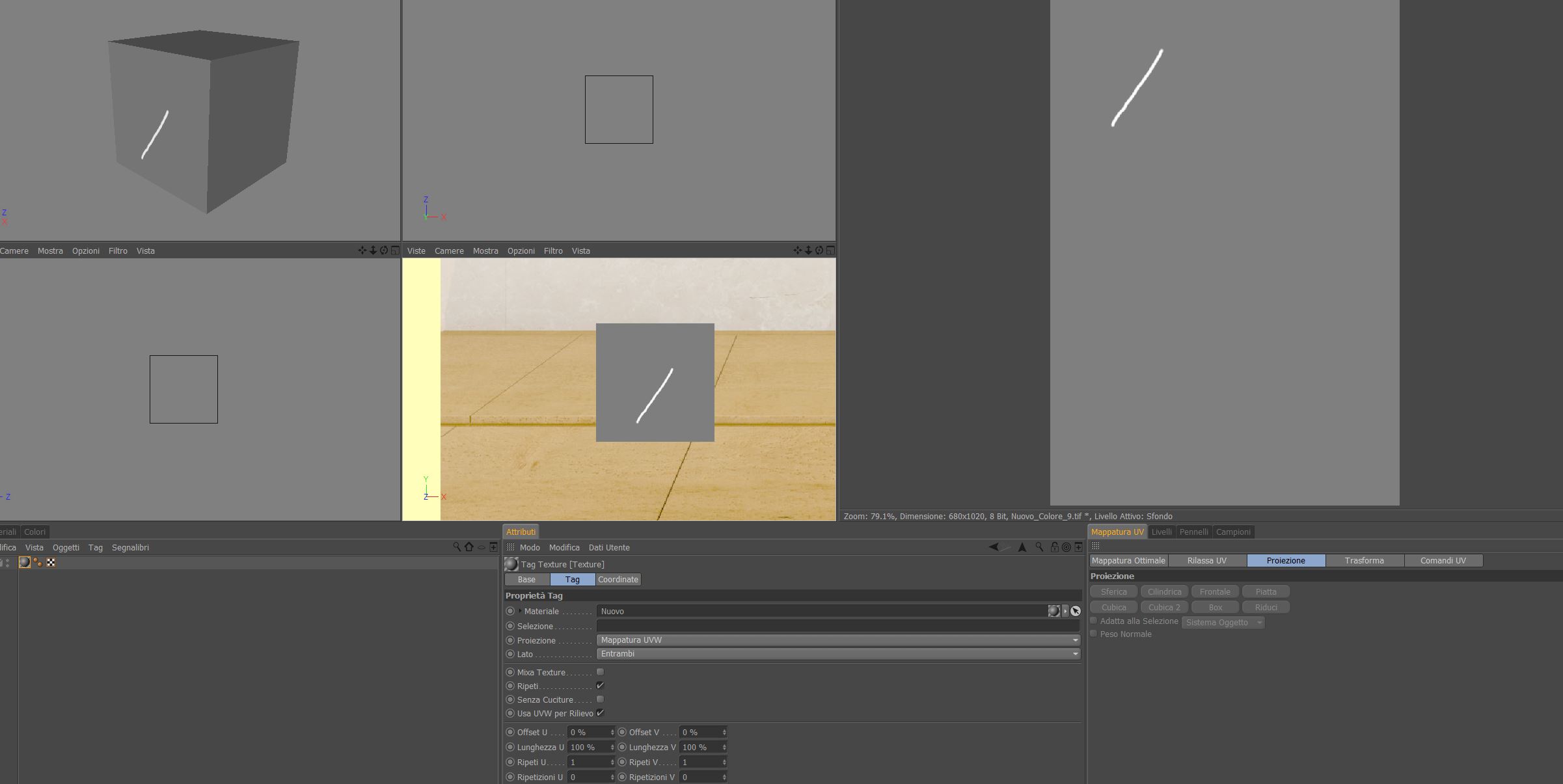Click the Cubica projection button

click(x=1113, y=607)
